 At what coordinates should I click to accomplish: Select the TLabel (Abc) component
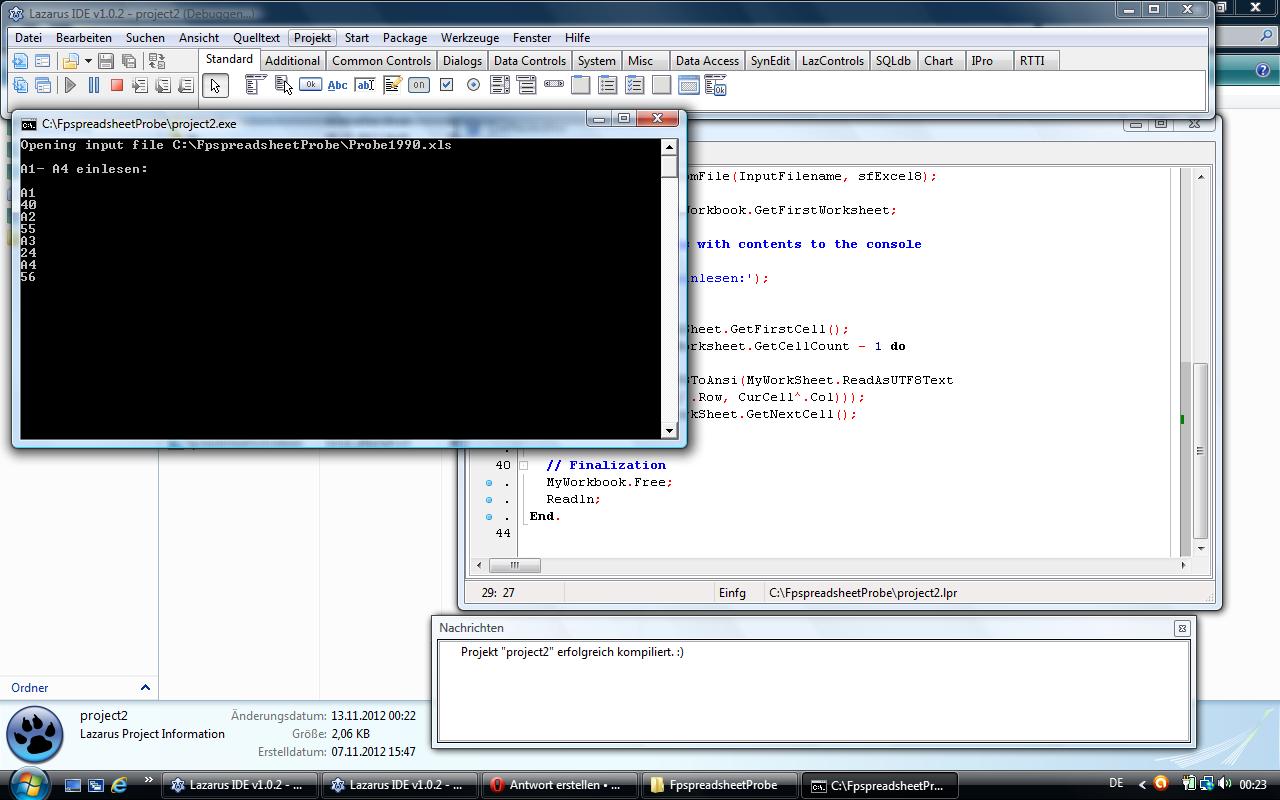tap(338, 85)
